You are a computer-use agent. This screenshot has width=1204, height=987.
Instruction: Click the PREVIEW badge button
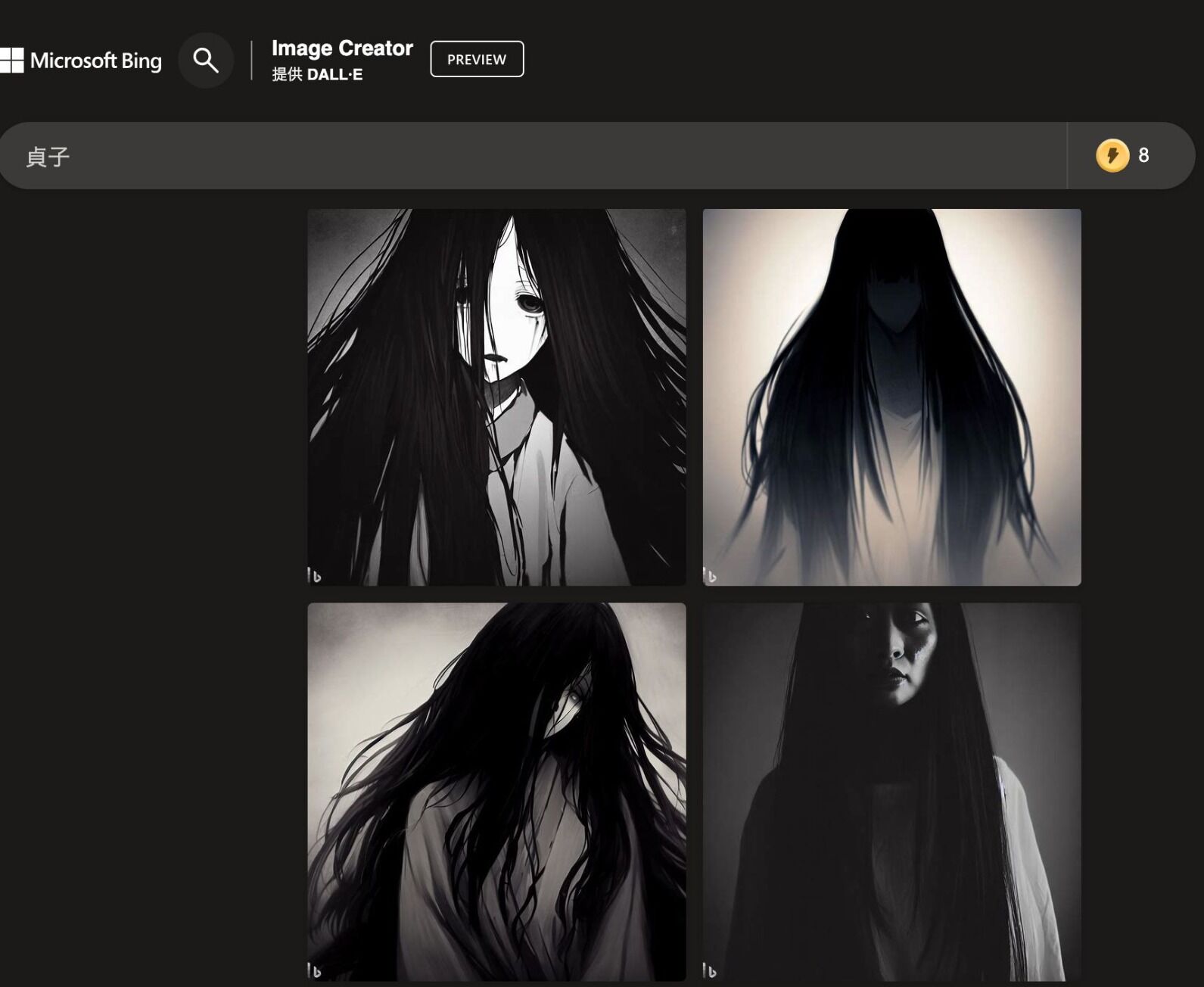click(x=477, y=59)
